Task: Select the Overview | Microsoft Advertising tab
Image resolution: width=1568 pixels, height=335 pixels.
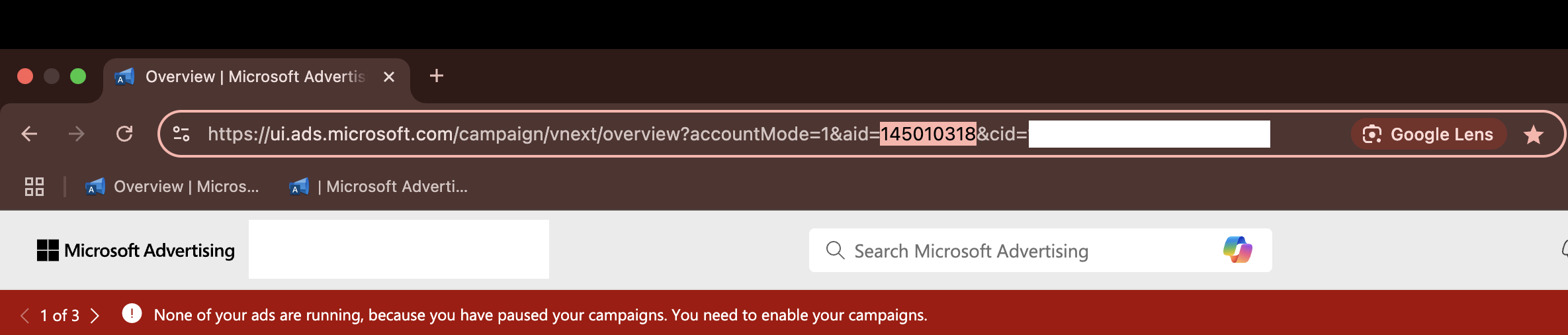Action: (x=255, y=77)
